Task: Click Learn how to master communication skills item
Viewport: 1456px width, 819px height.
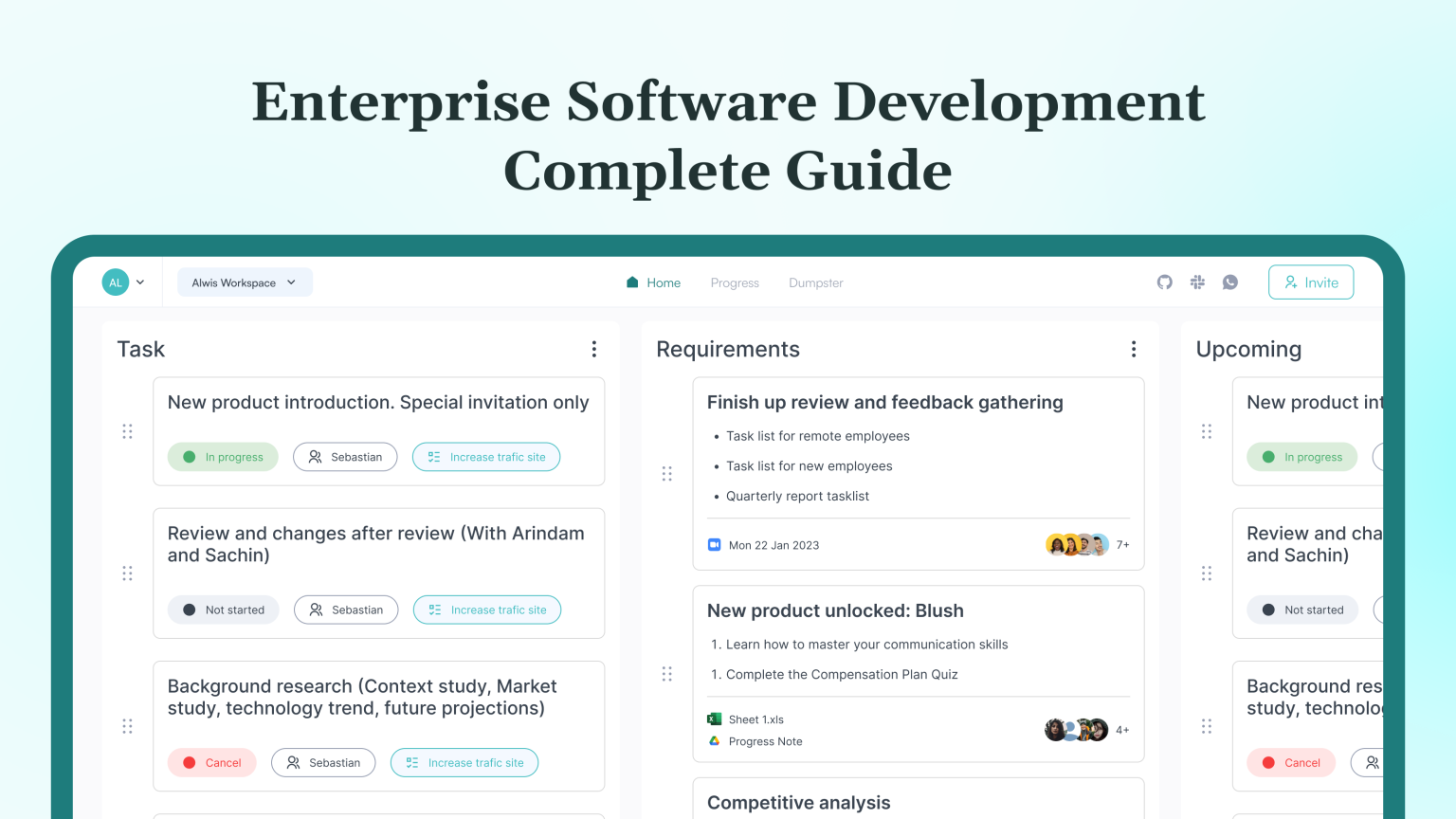Action: [867, 645]
